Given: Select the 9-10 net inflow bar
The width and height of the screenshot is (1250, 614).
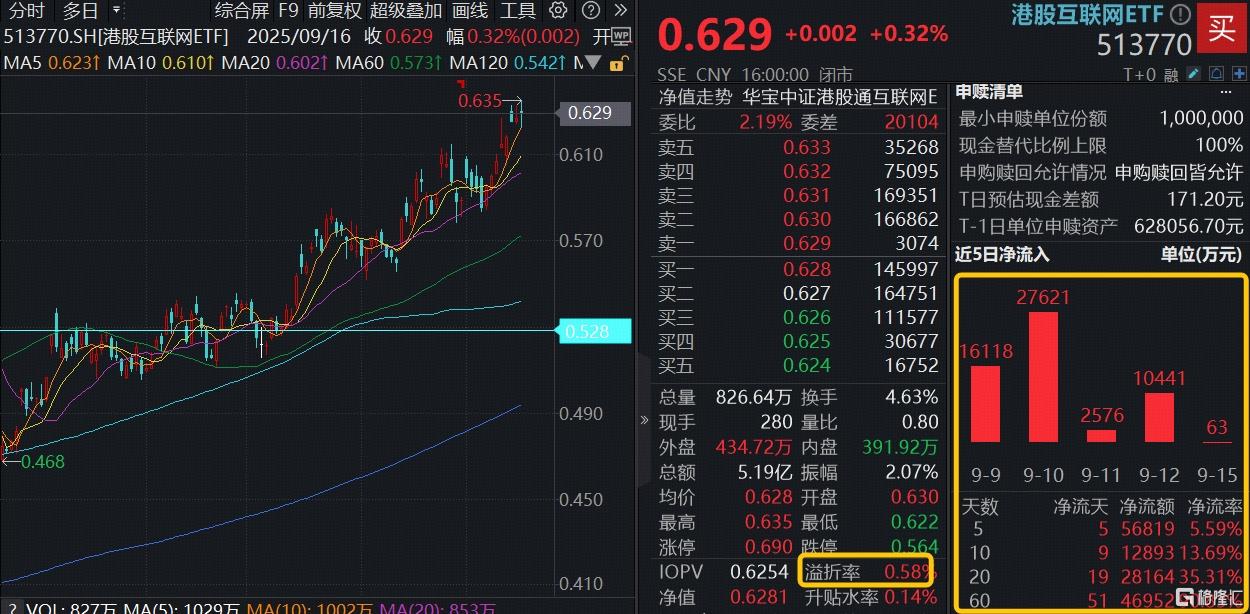Looking at the screenshot, I should click(1043, 377).
